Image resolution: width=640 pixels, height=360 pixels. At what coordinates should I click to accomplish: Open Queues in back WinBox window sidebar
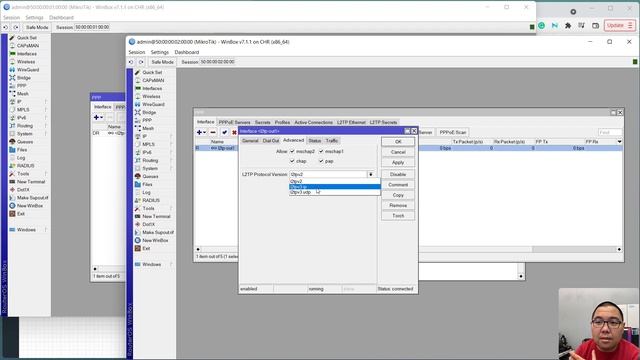click(24, 142)
